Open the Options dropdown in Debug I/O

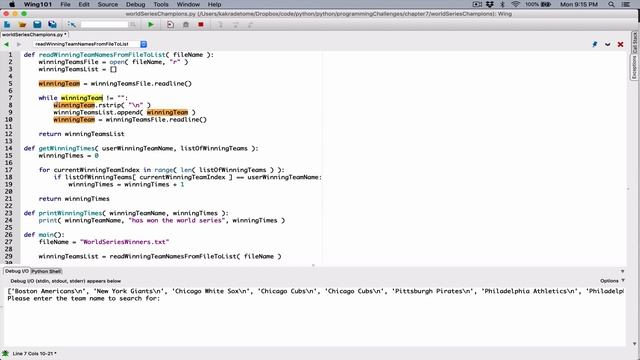coord(612,281)
